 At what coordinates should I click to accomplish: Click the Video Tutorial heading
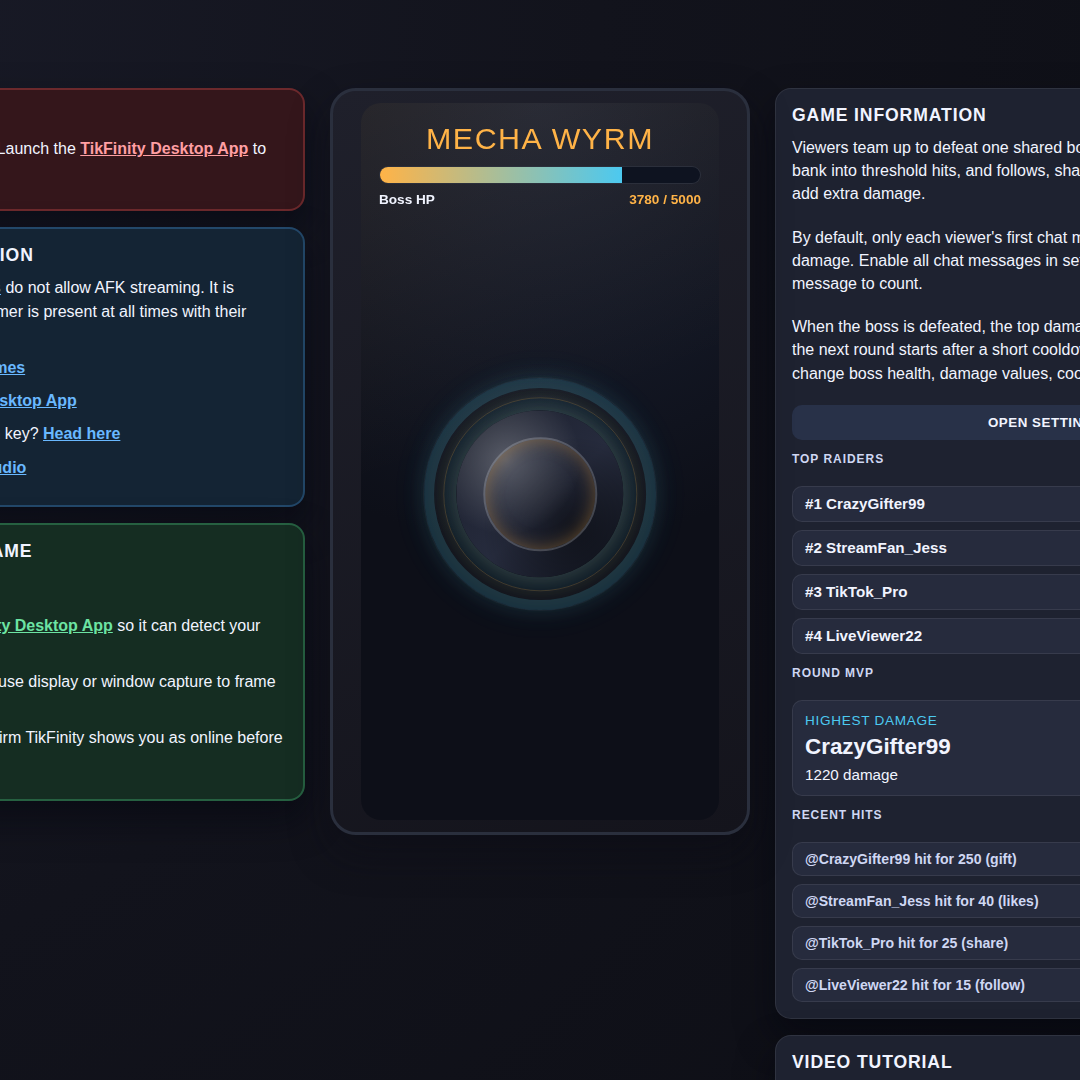[x=872, y=1061]
